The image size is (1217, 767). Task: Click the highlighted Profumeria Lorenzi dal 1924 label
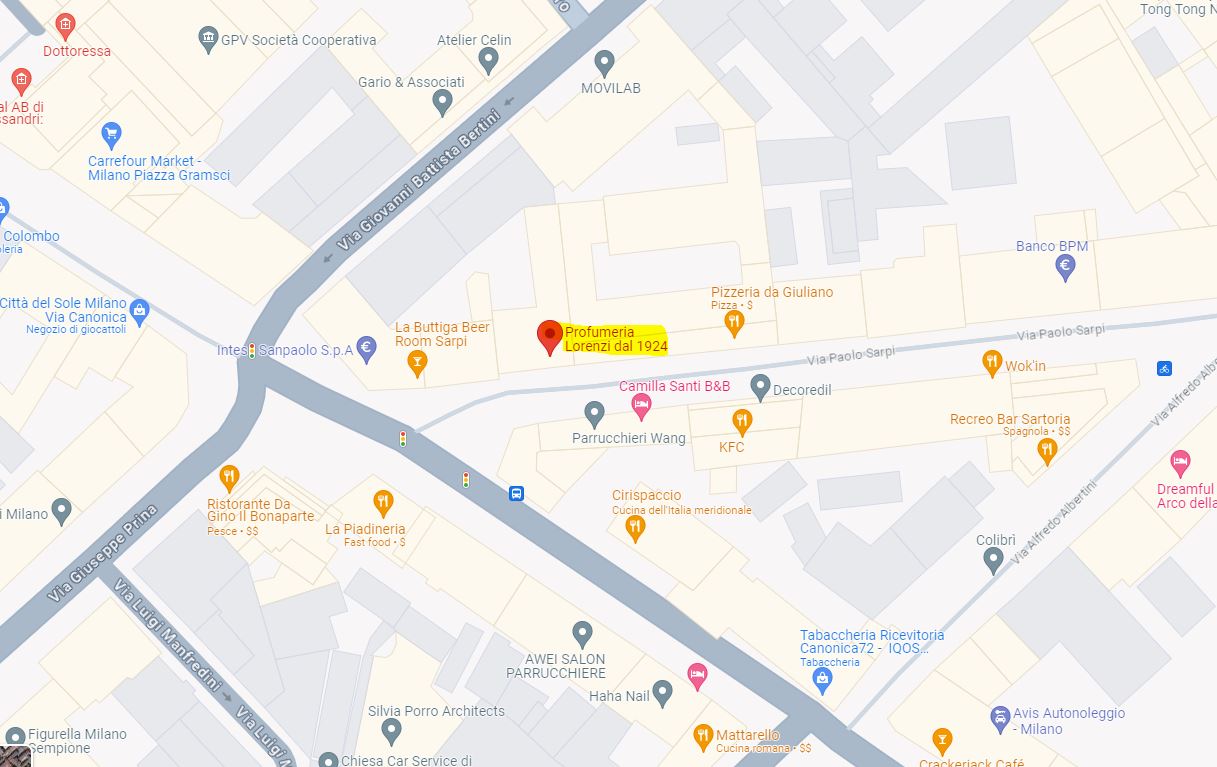(x=616, y=339)
